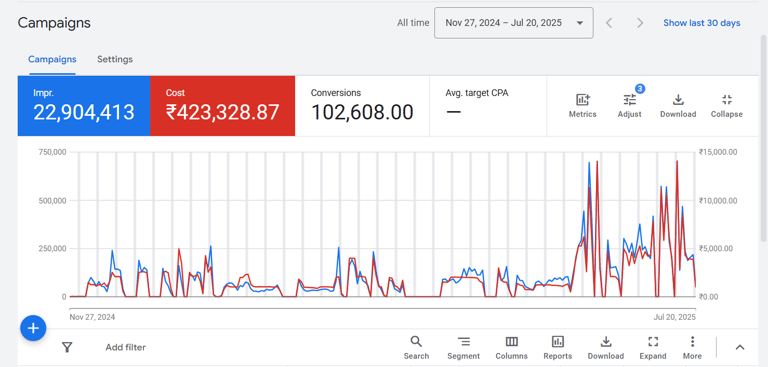Open the Metrics chart options

582,106
